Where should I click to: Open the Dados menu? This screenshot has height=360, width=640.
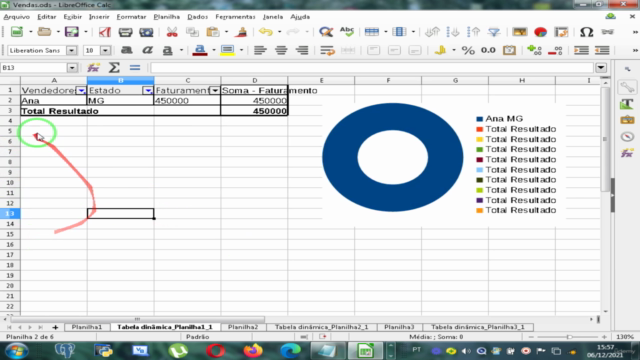(198, 17)
